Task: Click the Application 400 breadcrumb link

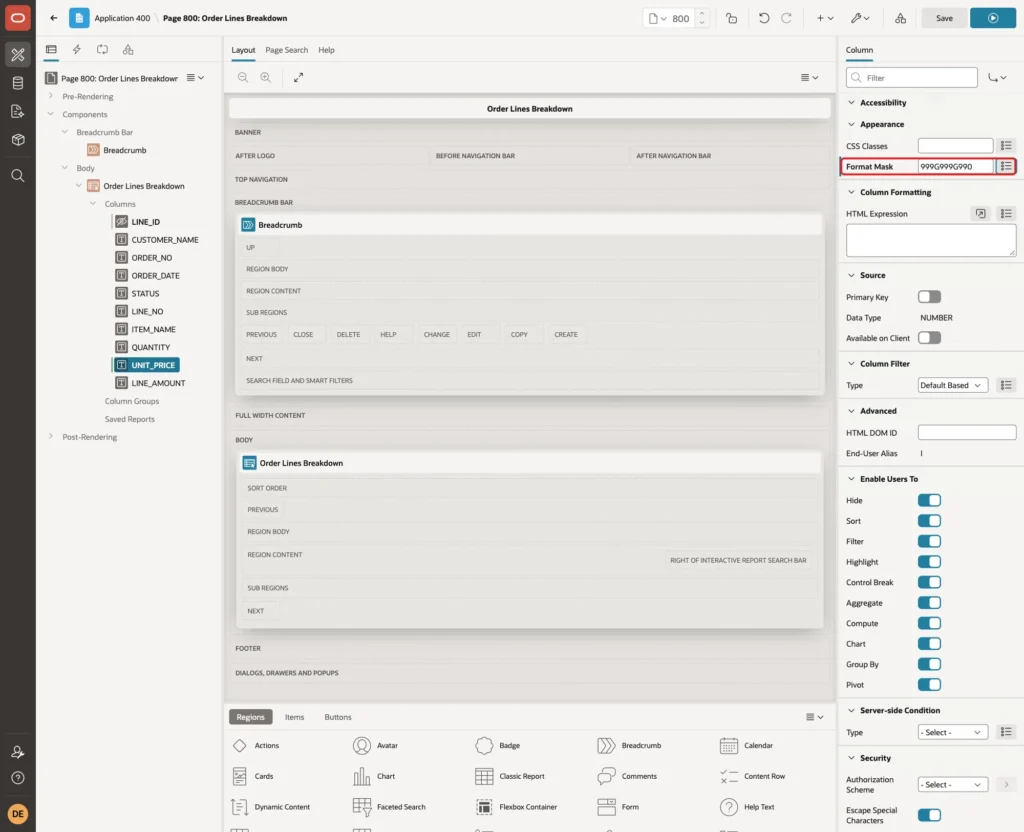Action: [122, 18]
